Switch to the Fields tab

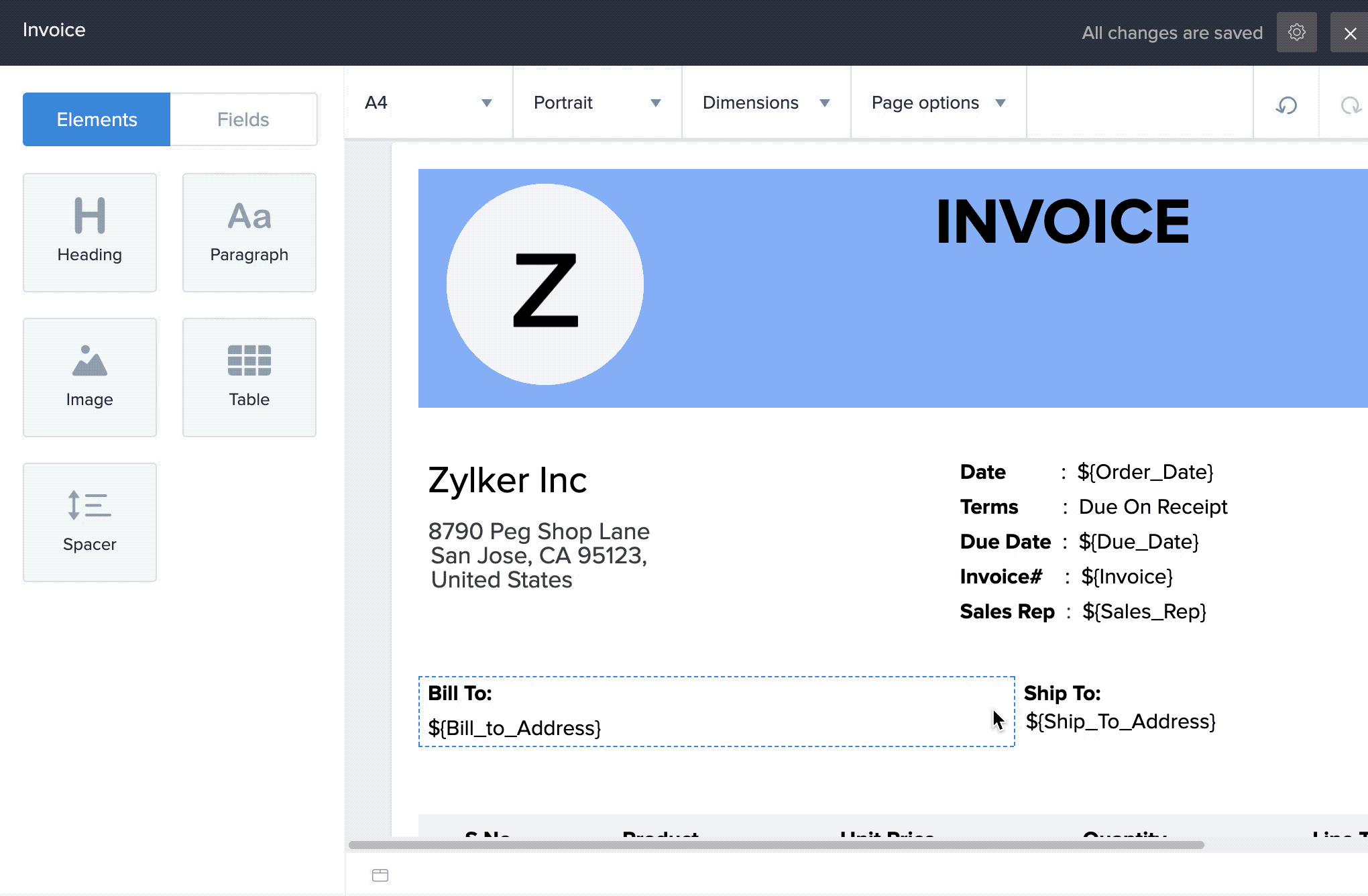tap(243, 119)
